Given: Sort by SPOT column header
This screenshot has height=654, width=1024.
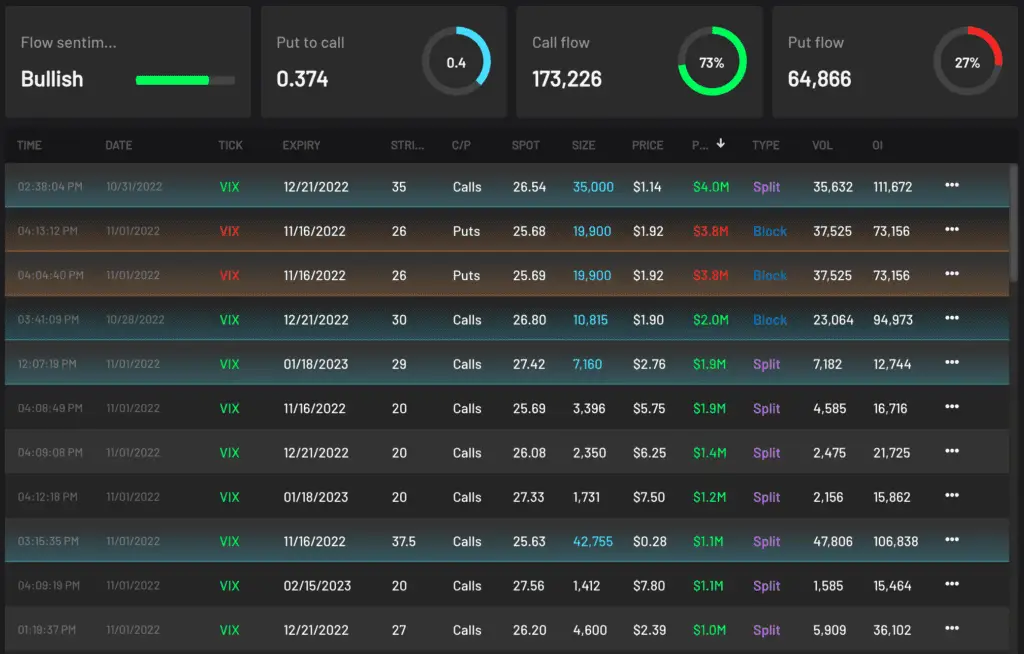Looking at the screenshot, I should coord(526,145).
